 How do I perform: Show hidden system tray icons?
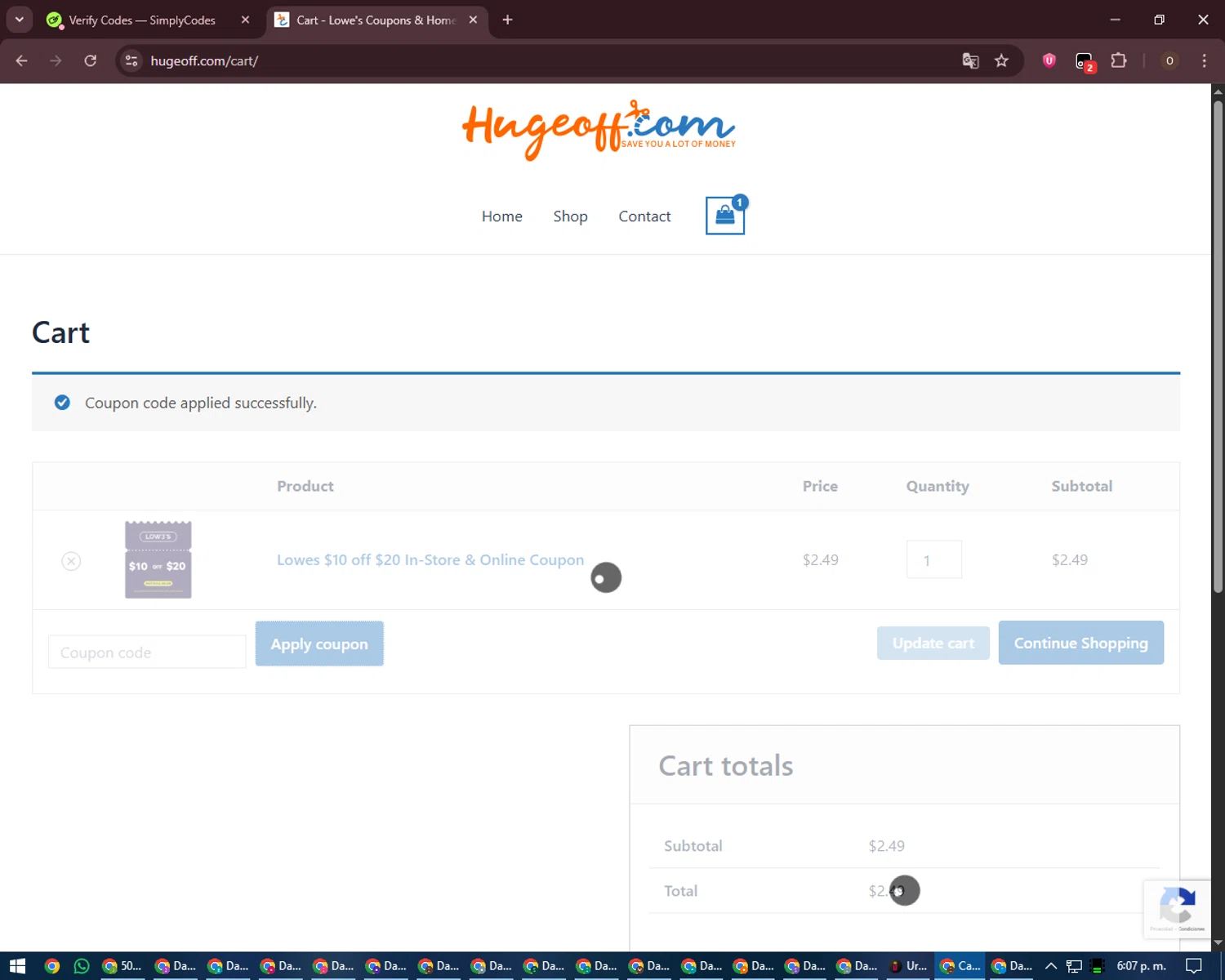click(1051, 966)
